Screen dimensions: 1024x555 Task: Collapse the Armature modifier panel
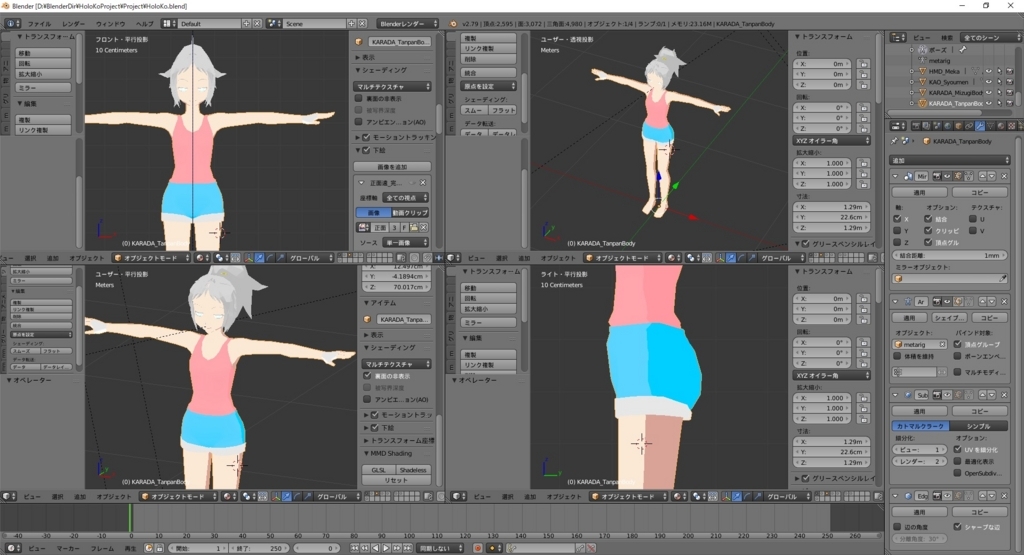pos(895,302)
